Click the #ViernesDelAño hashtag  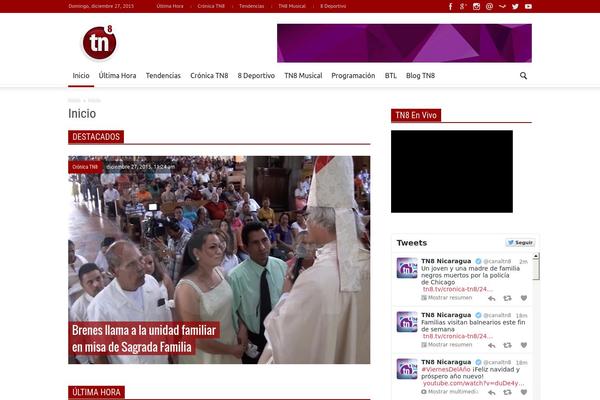[x=445, y=370]
